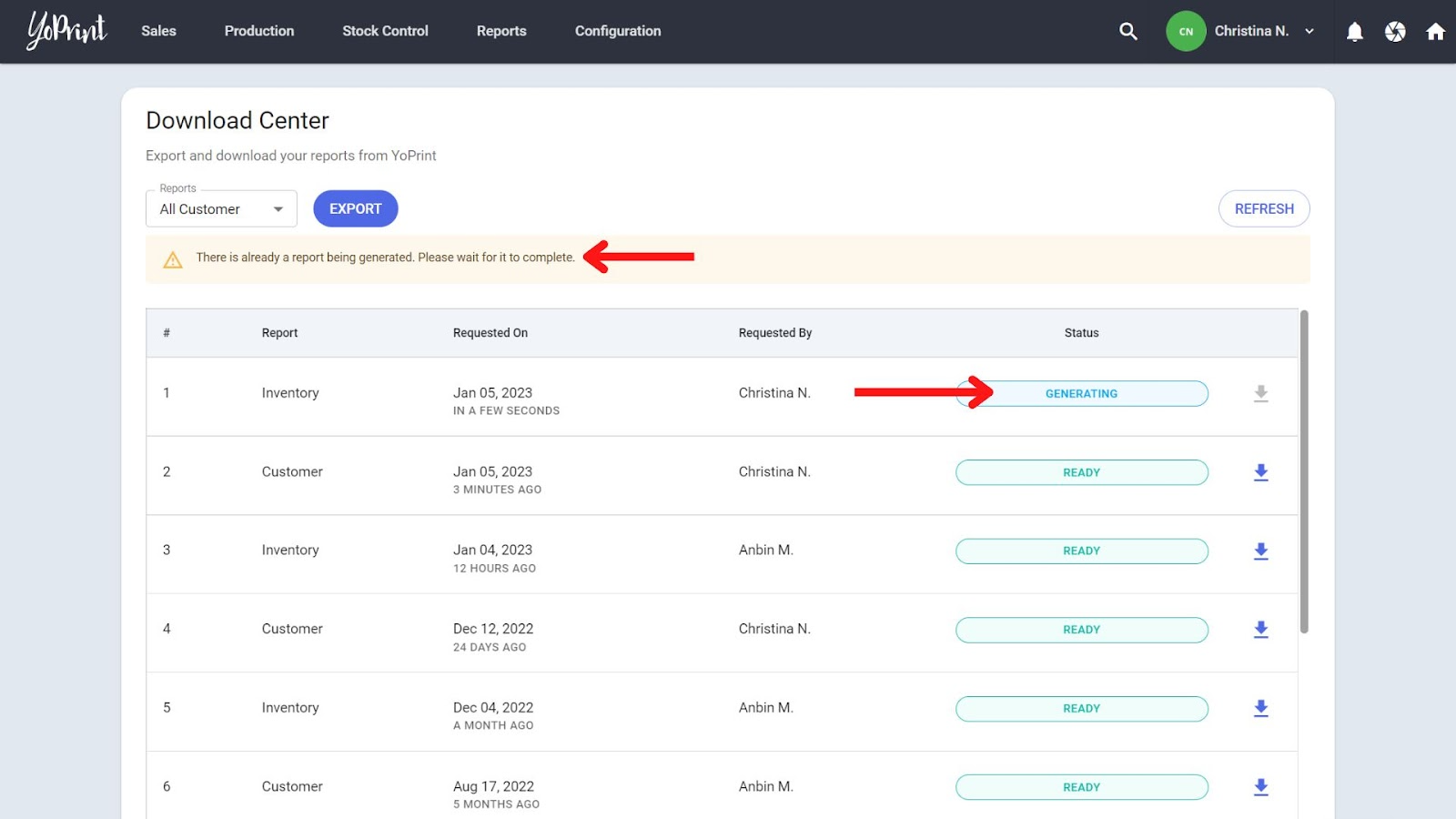Open the Reports type dropdown showing All Customer
The width and height of the screenshot is (1456, 819).
click(x=221, y=208)
